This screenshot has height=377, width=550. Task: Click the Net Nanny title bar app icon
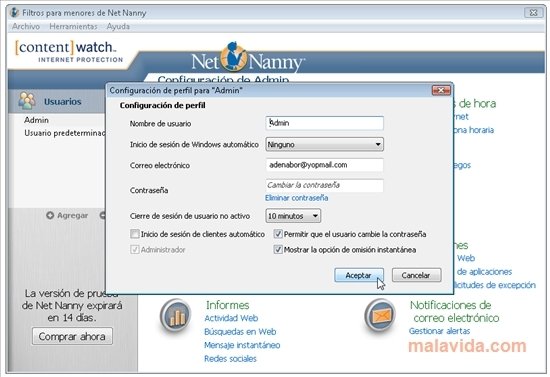pos(14,13)
